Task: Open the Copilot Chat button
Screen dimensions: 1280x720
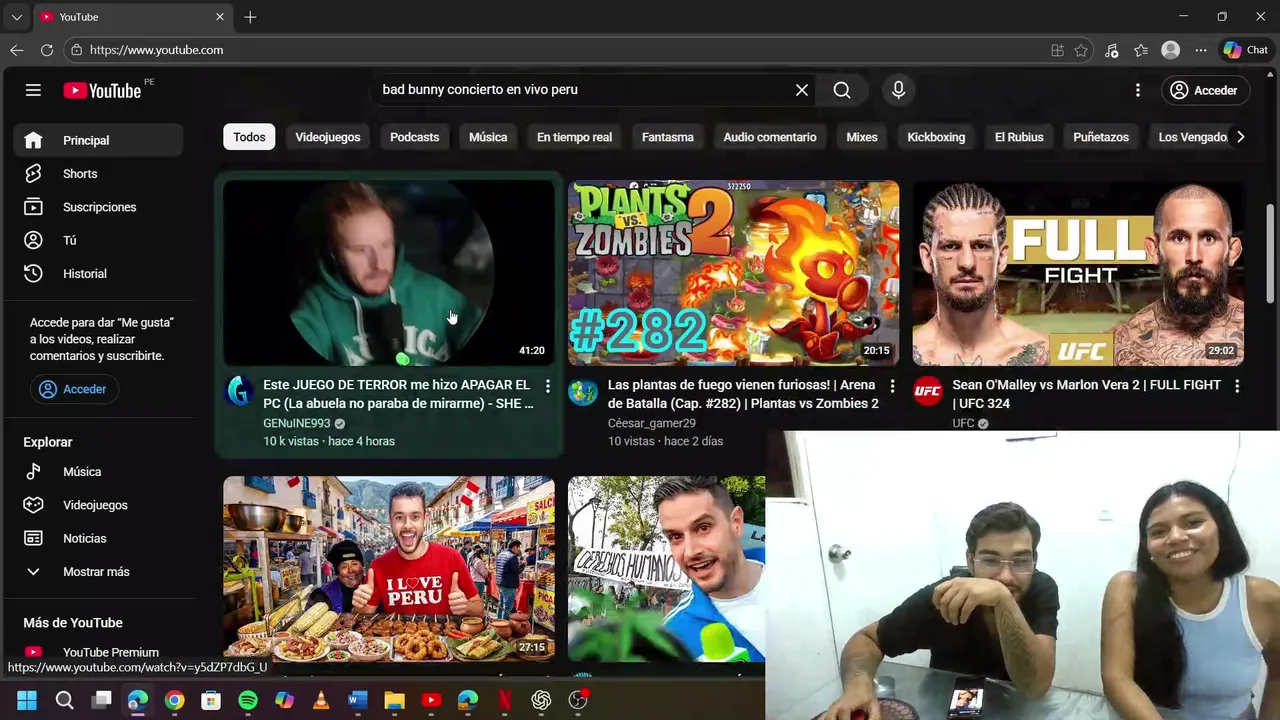Action: coord(1246,50)
